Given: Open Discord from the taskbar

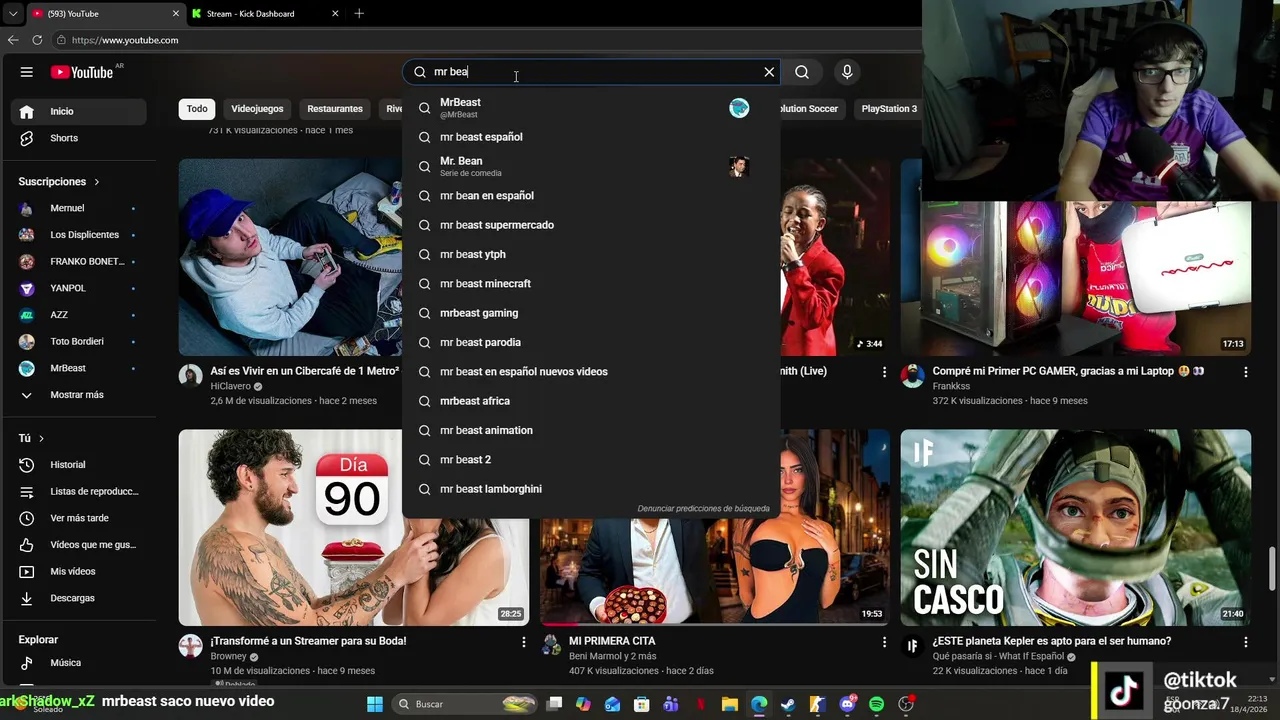Looking at the screenshot, I should (848, 704).
